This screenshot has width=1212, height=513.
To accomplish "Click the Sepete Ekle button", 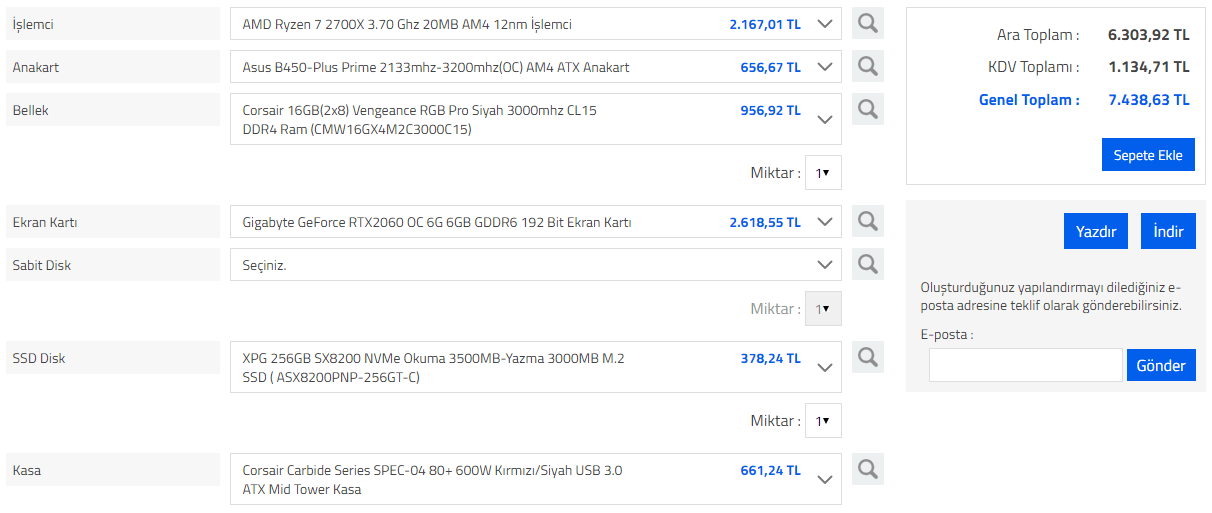I will 1148,155.
